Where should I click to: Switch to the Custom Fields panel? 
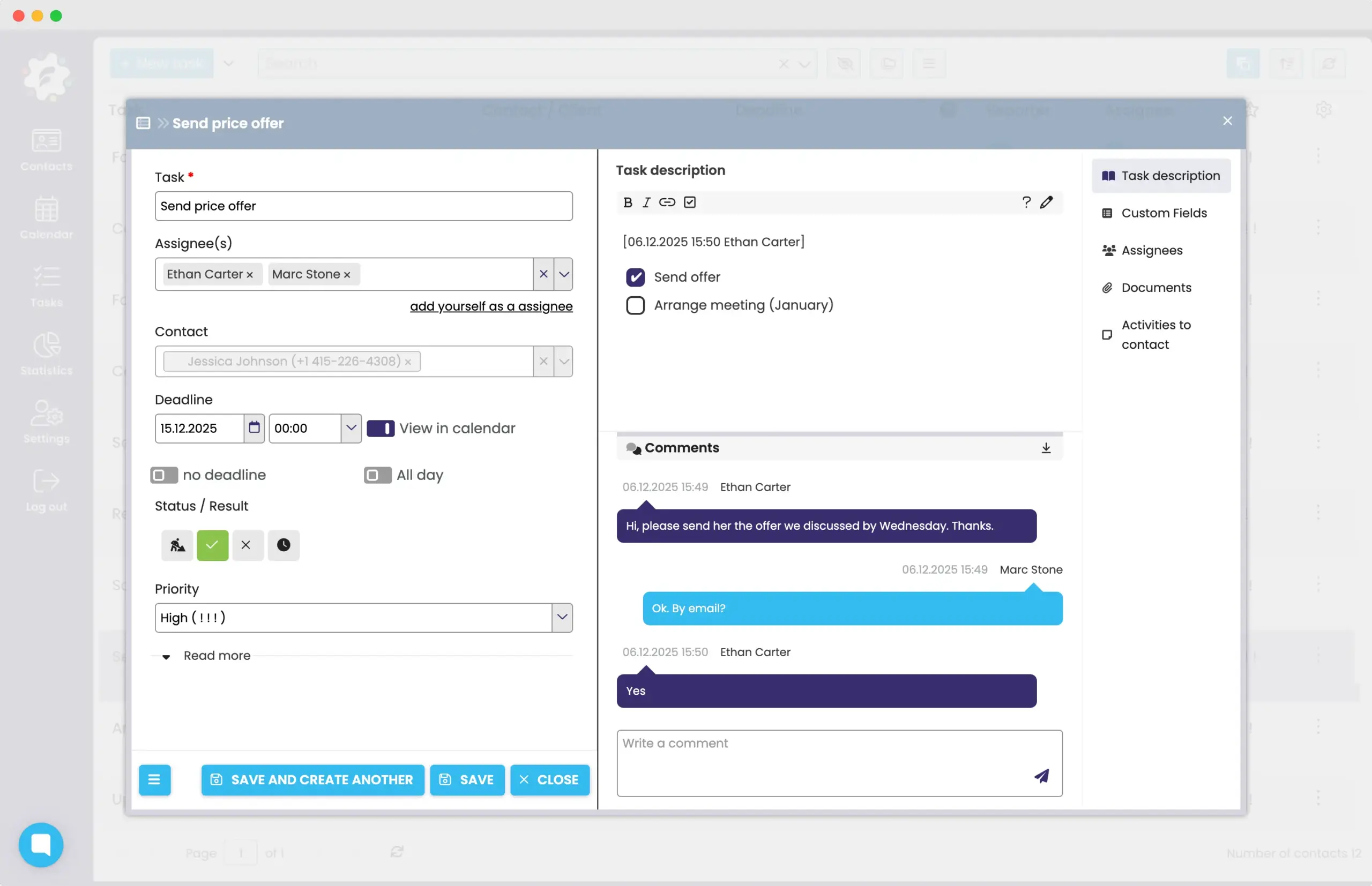(1164, 213)
